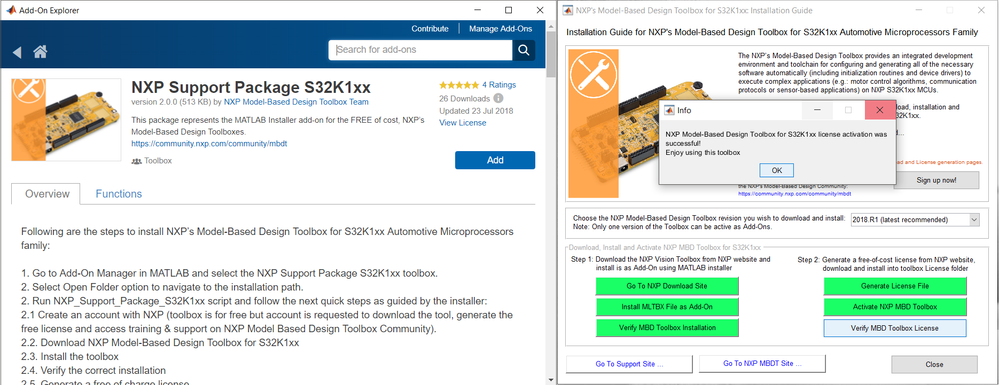Open community.nxp.com link in Add-On Explorer

coord(210,143)
